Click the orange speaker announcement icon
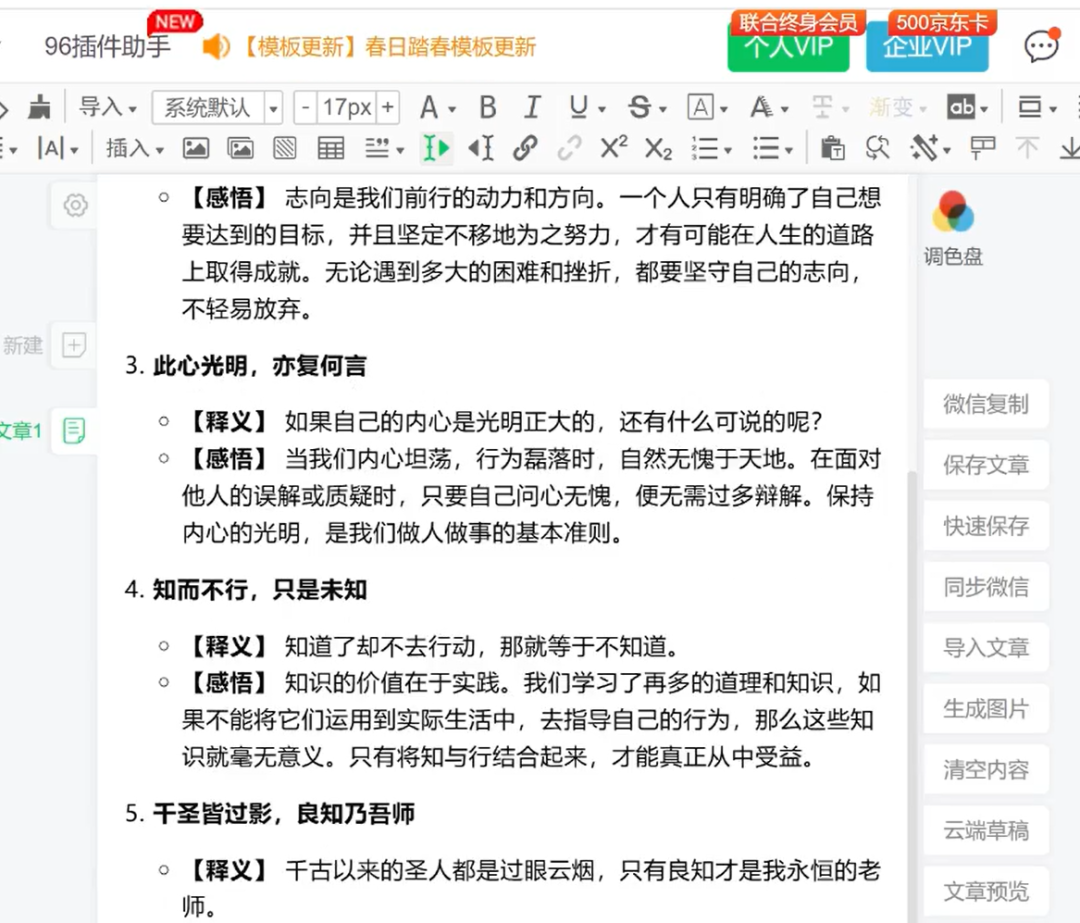 click(216, 47)
